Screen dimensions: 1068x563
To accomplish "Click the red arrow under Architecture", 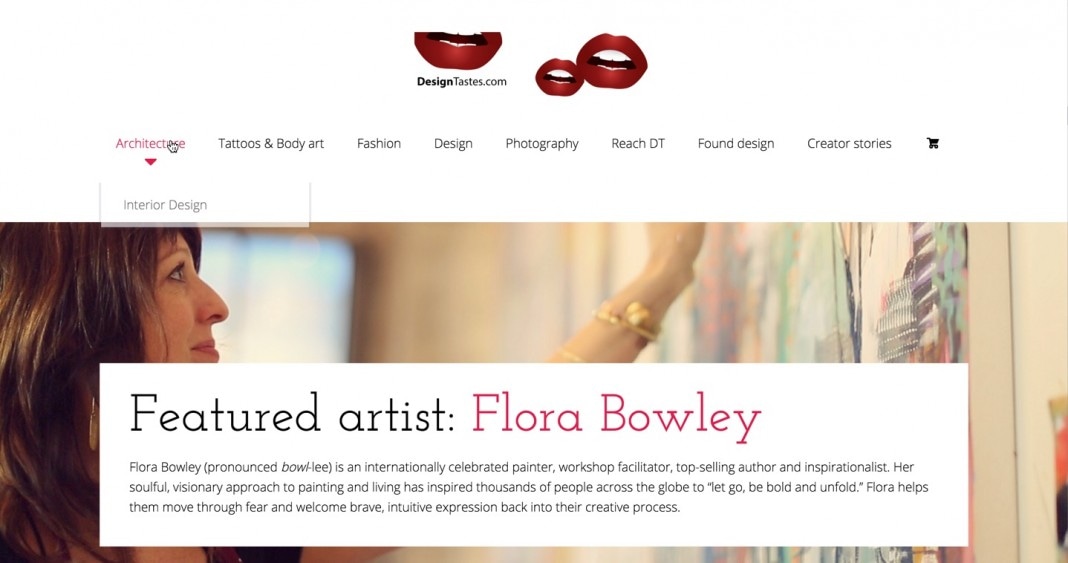I will 150,162.
